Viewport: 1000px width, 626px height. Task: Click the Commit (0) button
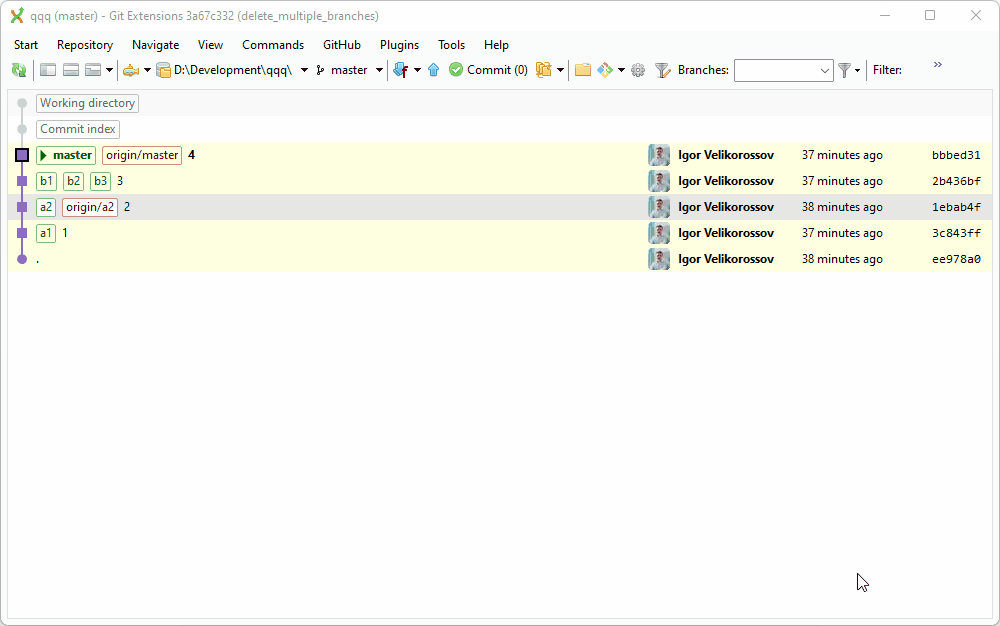[488, 70]
